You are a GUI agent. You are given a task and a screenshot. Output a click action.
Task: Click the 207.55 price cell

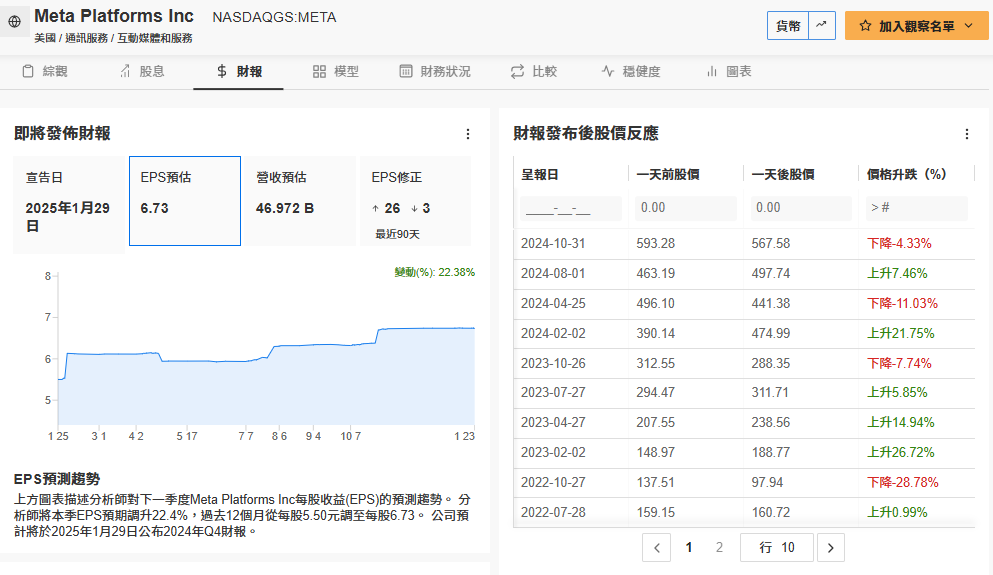click(655, 422)
